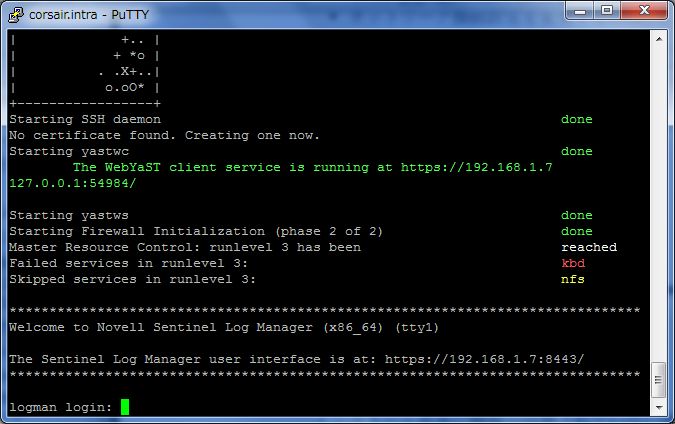Click the green WebYaST client service message
The width and height of the screenshot is (675, 424).
[313, 167]
